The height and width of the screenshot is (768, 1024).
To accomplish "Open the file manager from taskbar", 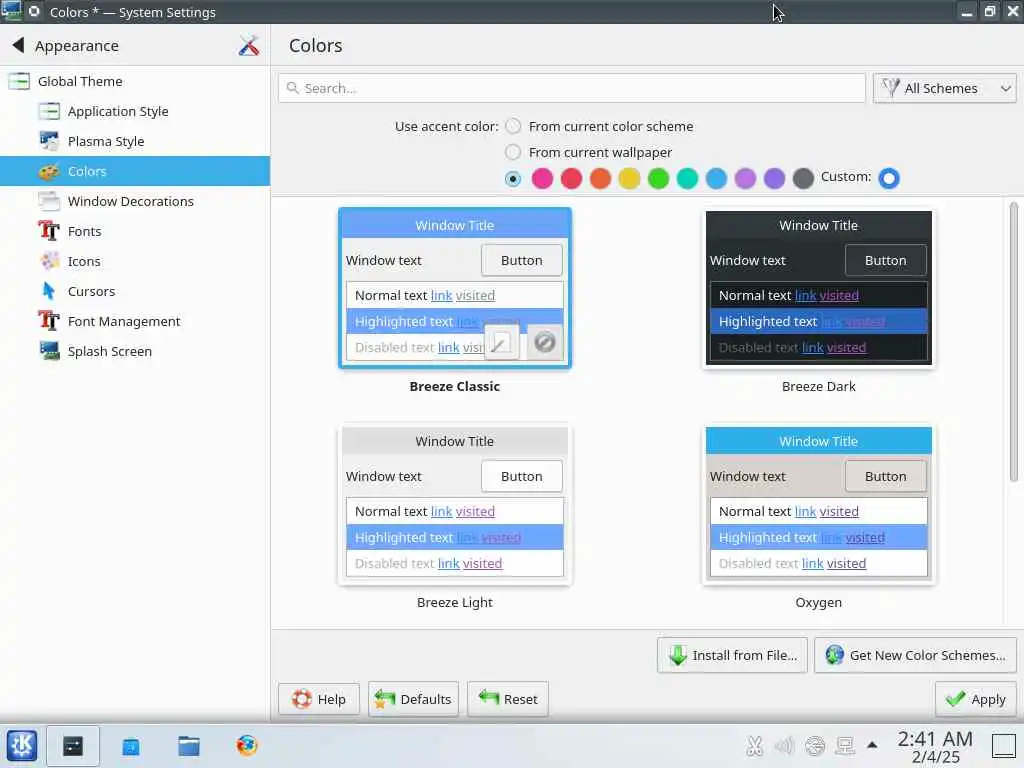I will pyautogui.click(x=189, y=745).
